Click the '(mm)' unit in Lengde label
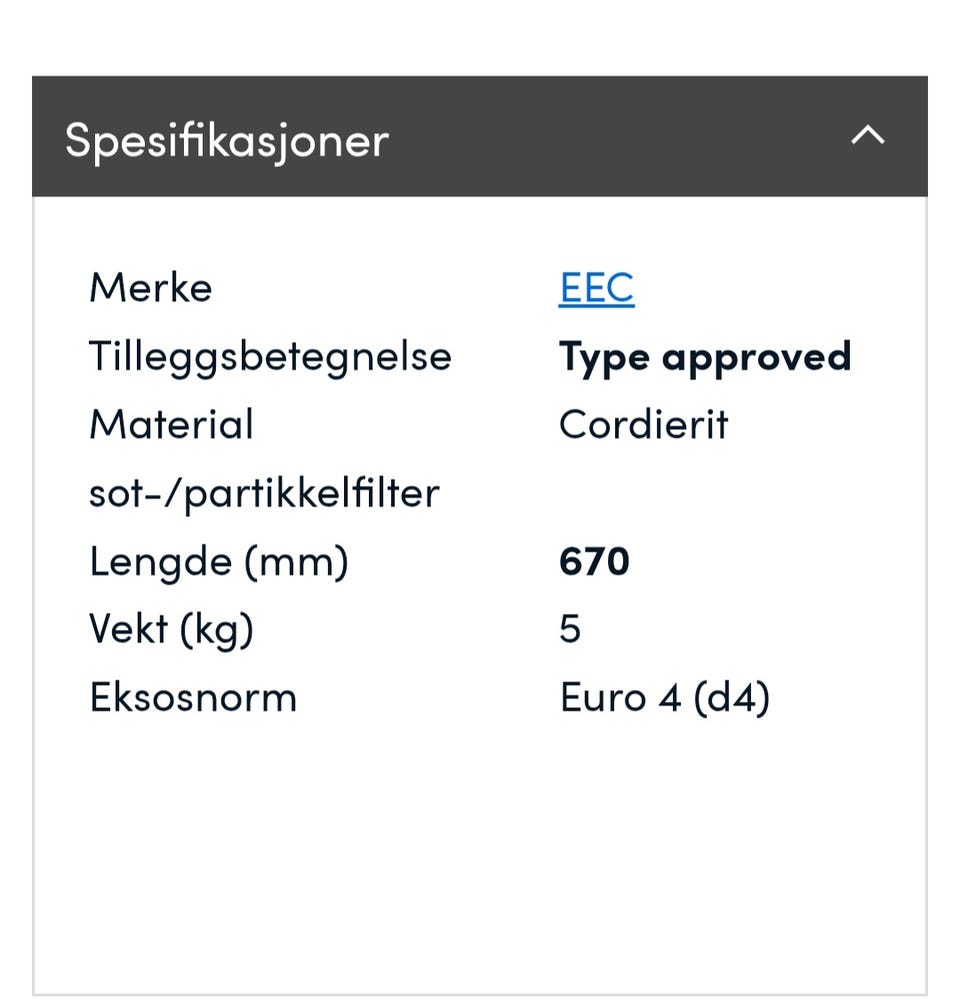The width and height of the screenshot is (960, 1004). tap(296, 561)
